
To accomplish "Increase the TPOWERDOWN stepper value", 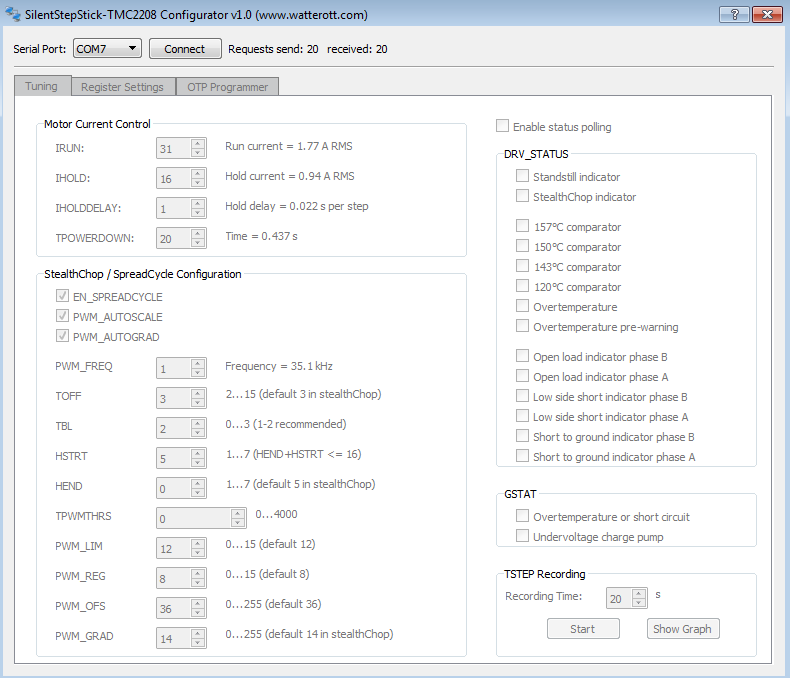I will 199,234.
